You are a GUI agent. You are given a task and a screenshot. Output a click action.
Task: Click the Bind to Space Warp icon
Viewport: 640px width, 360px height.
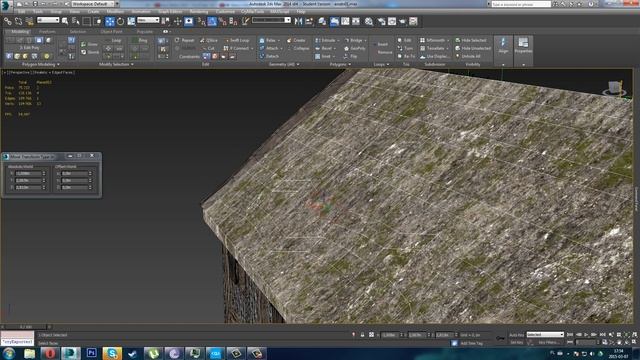[29, 21]
